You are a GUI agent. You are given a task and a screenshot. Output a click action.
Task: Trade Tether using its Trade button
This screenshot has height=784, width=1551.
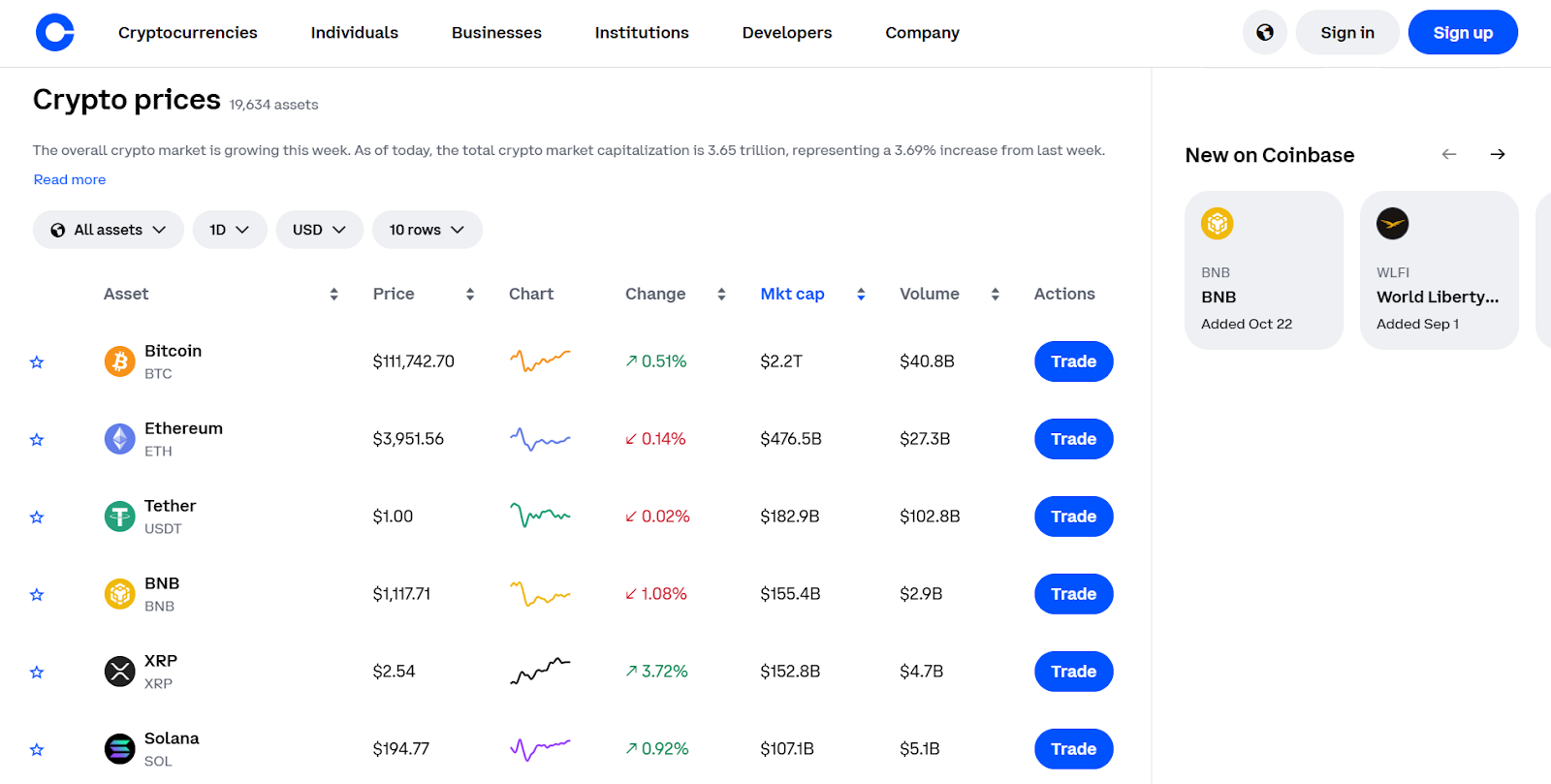tap(1074, 517)
